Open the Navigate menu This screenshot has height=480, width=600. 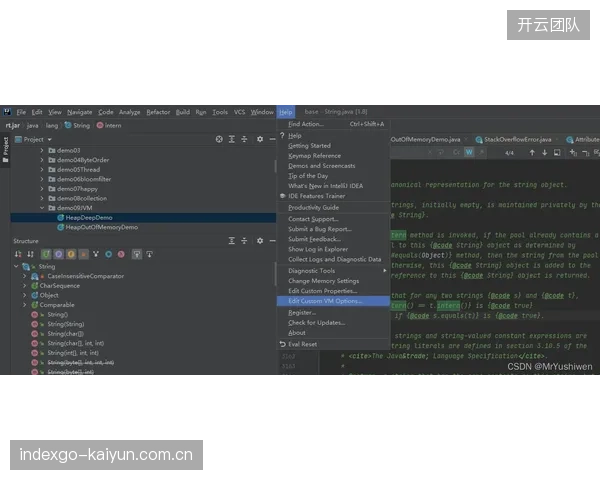[x=80, y=112]
